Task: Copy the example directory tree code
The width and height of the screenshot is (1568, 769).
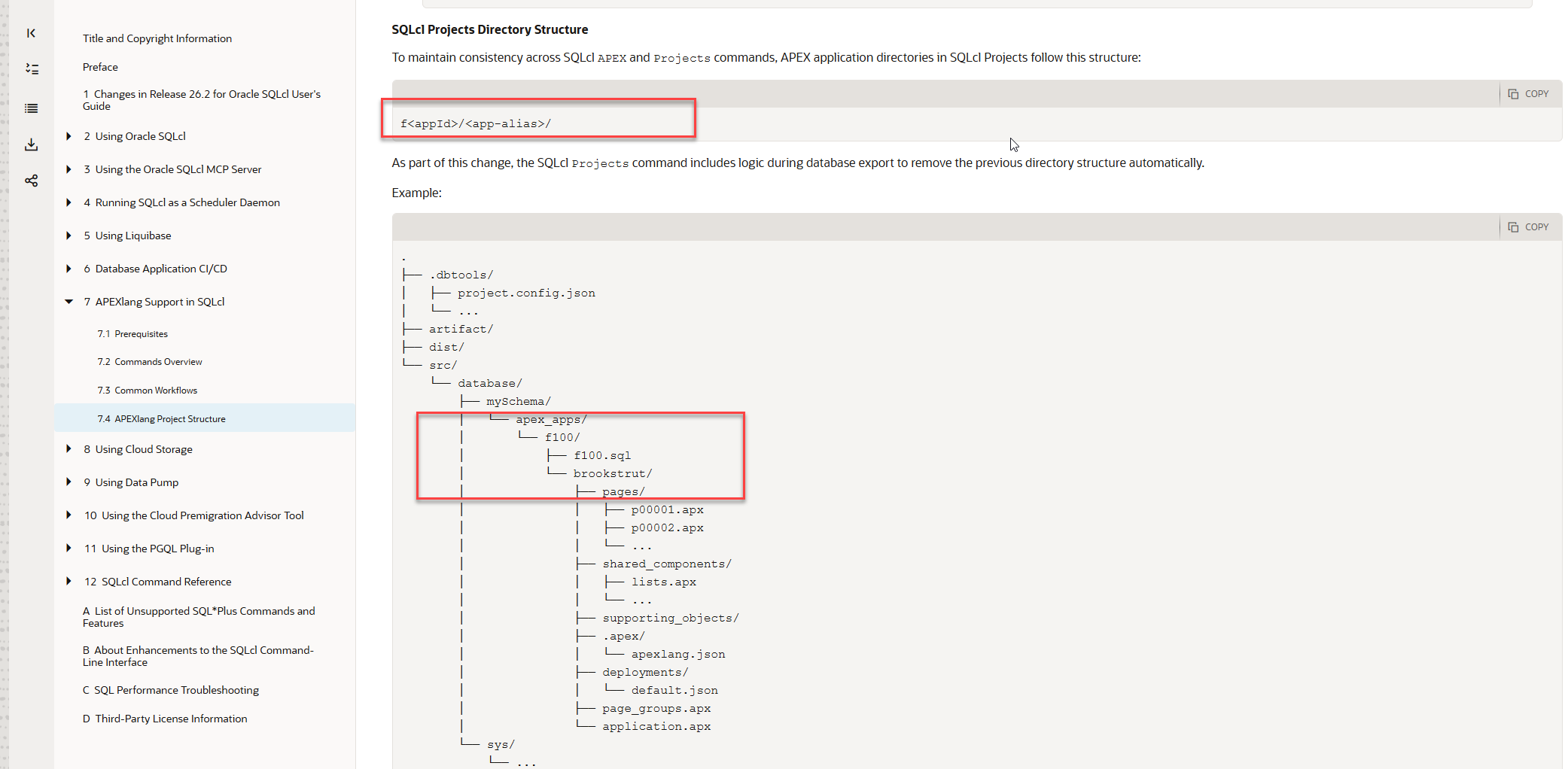Action: [x=1529, y=227]
